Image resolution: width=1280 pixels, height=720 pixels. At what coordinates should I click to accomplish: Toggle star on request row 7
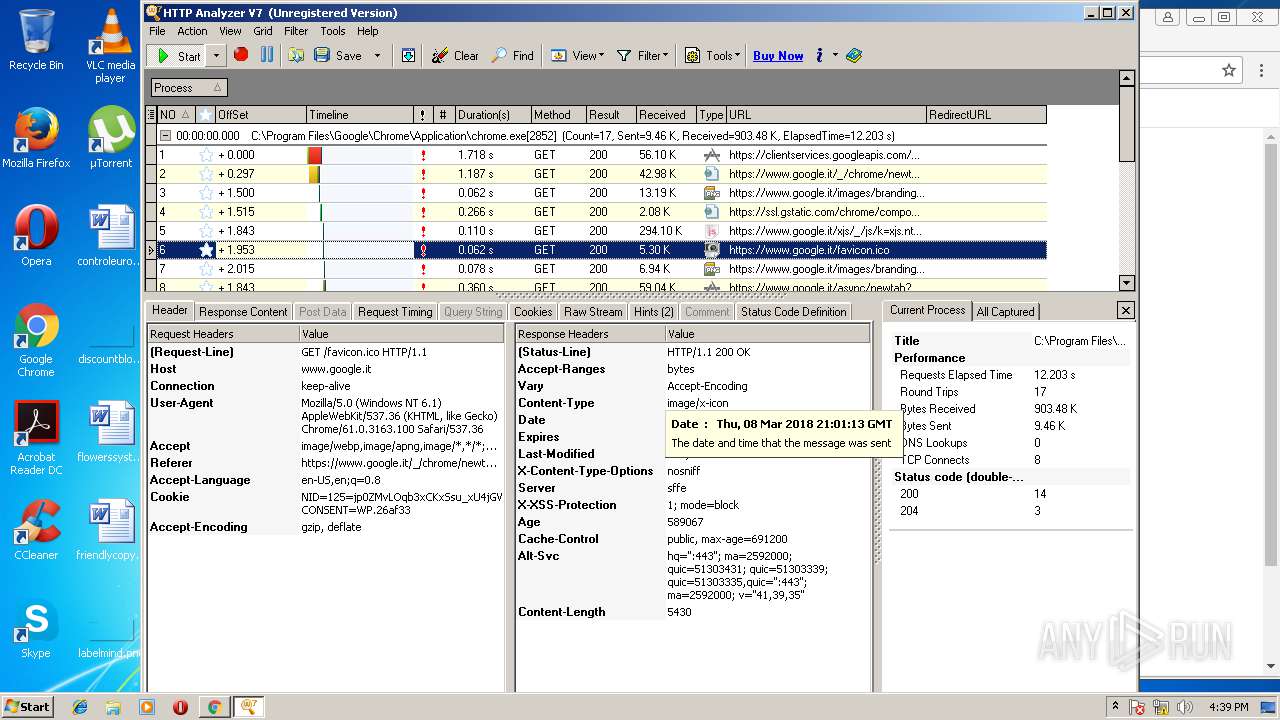coord(206,269)
